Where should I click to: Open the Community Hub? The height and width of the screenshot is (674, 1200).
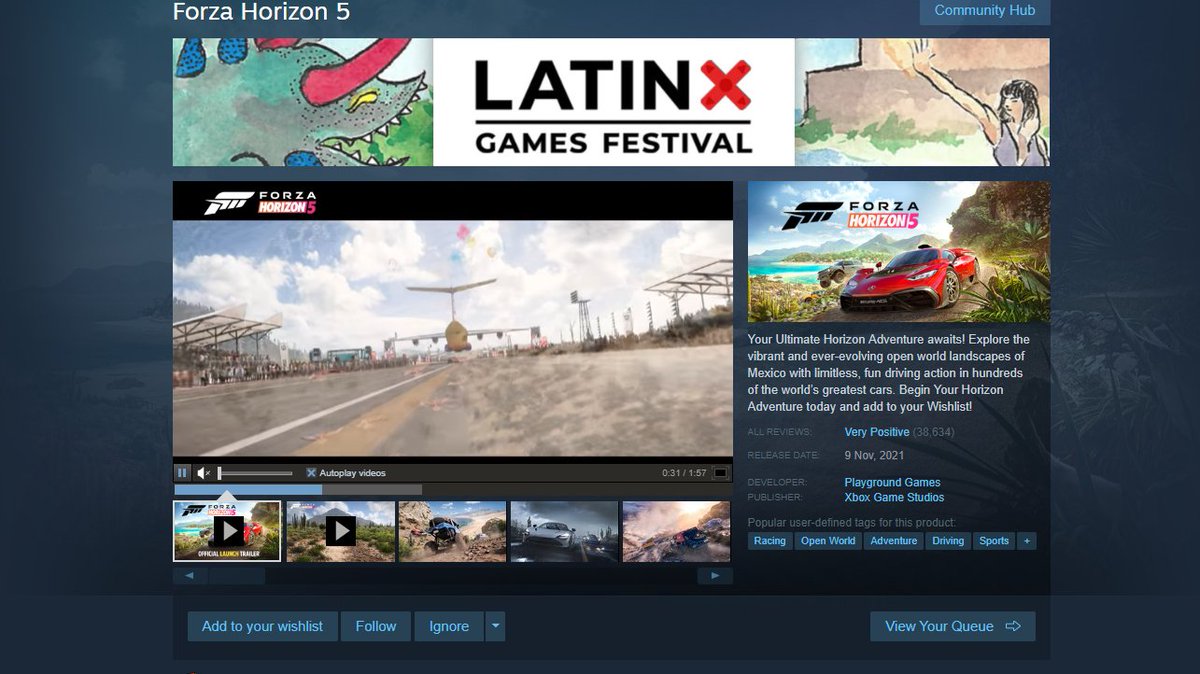coord(984,11)
